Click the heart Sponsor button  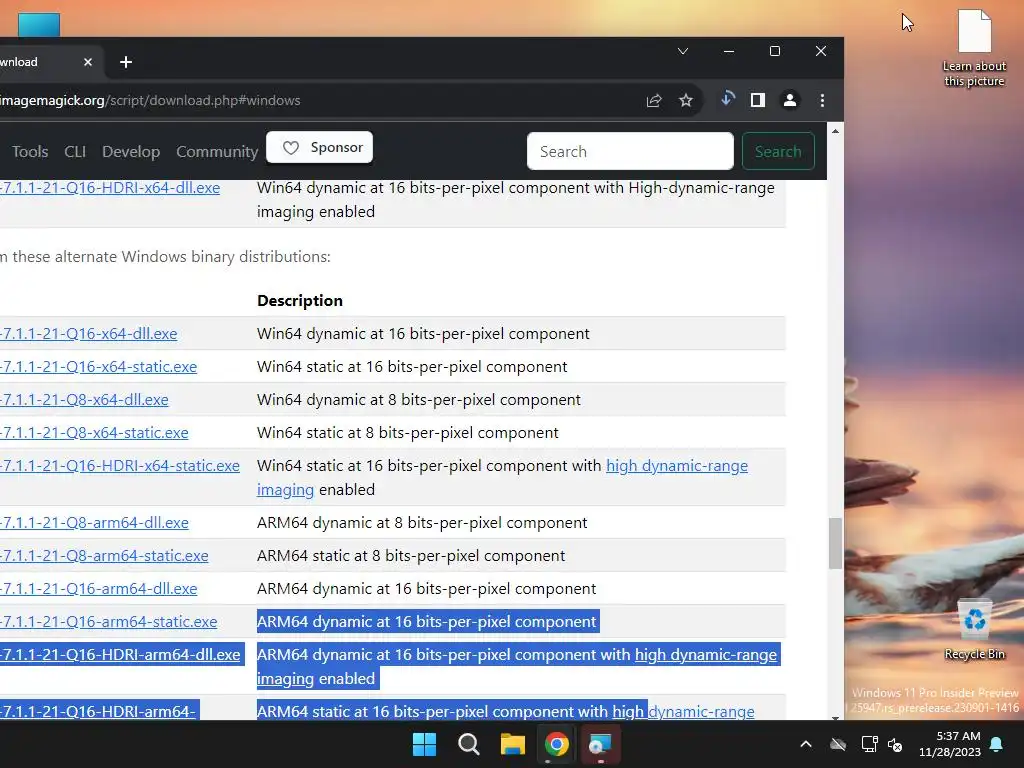pos(319,148)
